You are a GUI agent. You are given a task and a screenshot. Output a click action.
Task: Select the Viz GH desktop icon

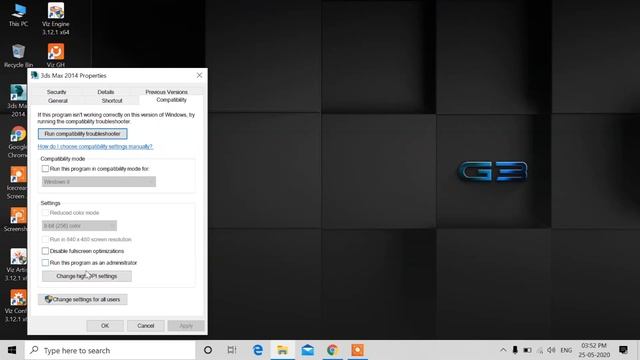coord(56,56)
